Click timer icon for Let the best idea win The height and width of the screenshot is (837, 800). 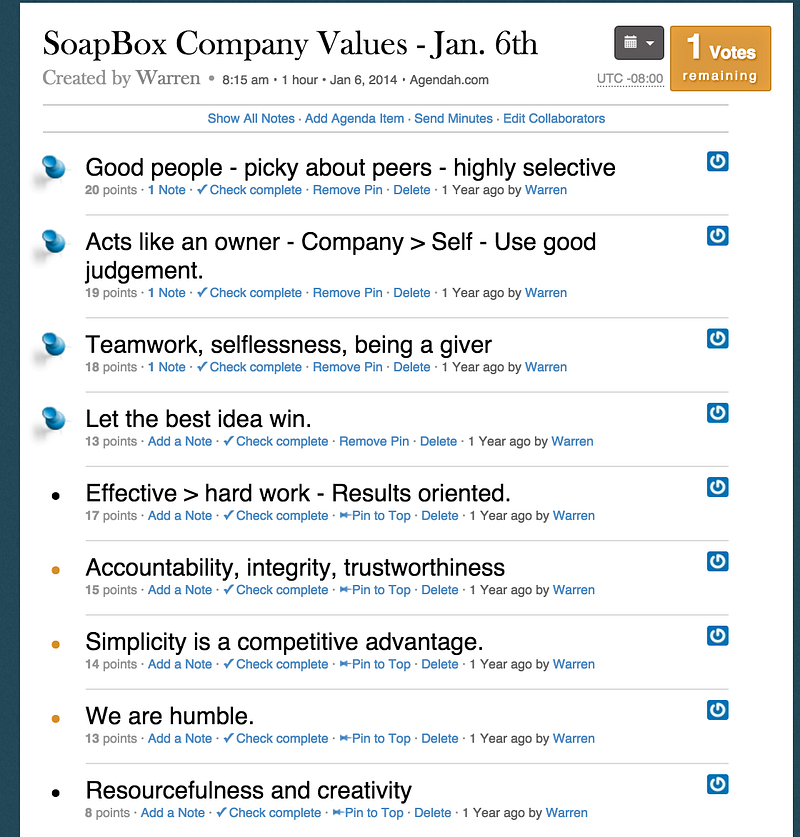(x=717, y=413)
